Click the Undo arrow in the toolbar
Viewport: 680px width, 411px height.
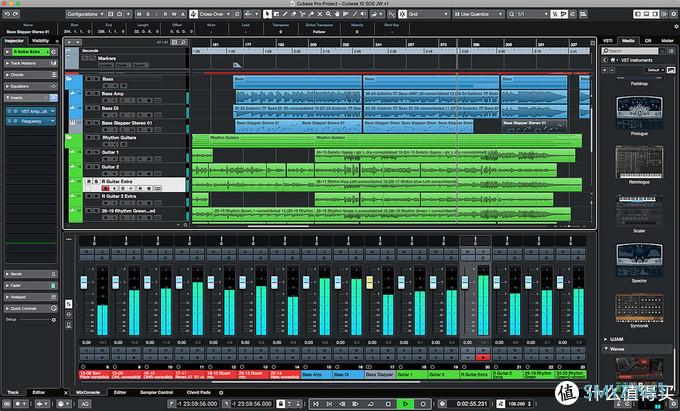[x=7, y=14]
